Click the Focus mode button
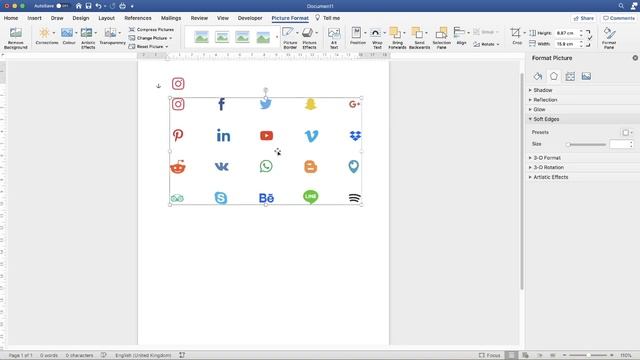Screen dimensions: 640x360 [x=489, y=355]
